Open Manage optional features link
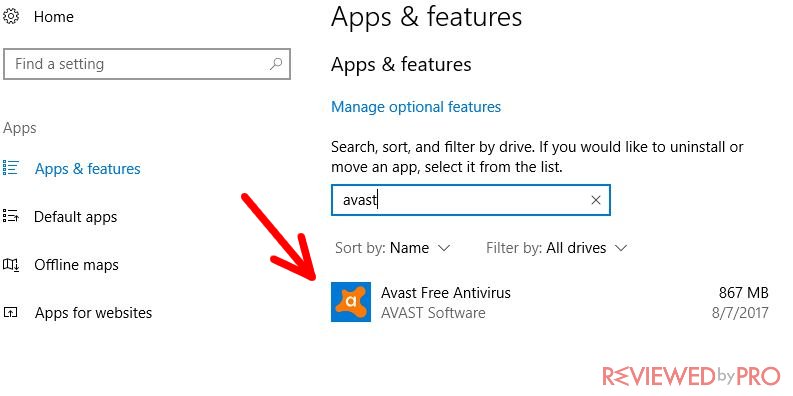Viewport: 793px width, 396px height. coord(416,107)
